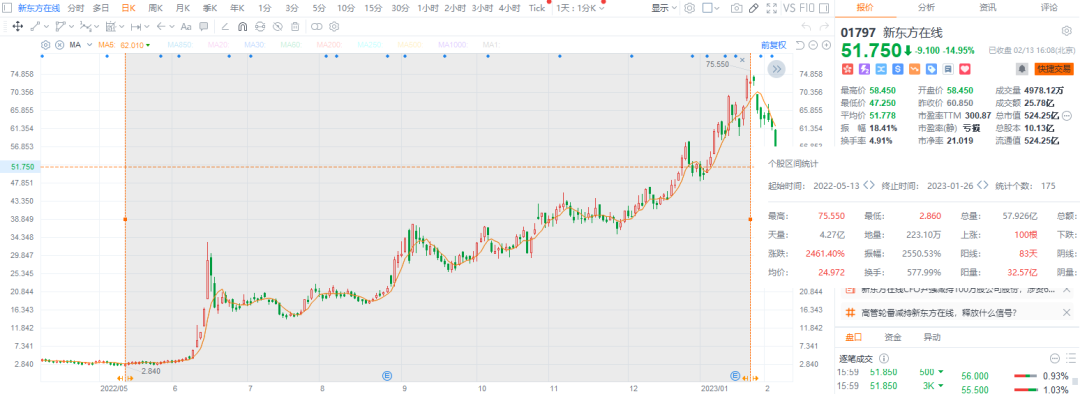The image size is (1080, 394).
Task: Switch to 分时 time-sharing chart
Action: pos(76,8)
